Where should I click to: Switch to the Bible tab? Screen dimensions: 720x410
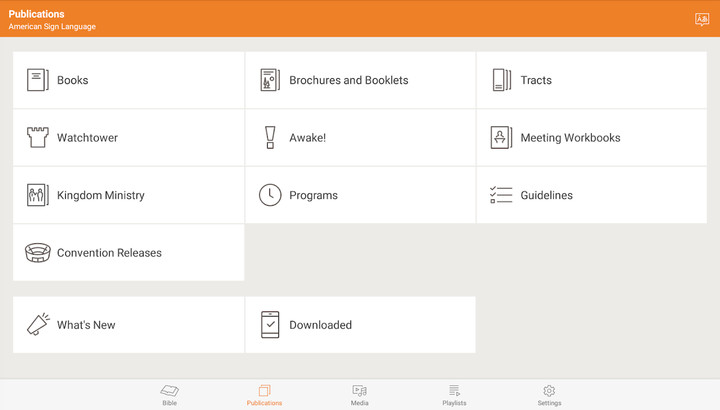pos(170,395)
